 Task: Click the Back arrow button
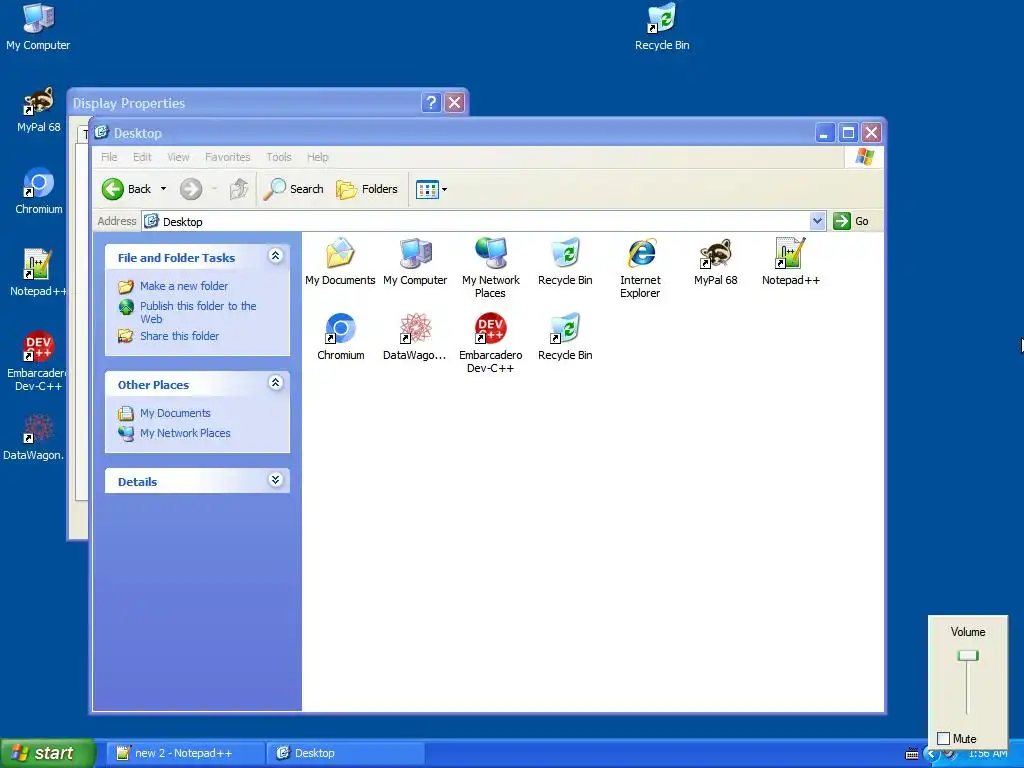pyautogui.click(x=127, y=189)
